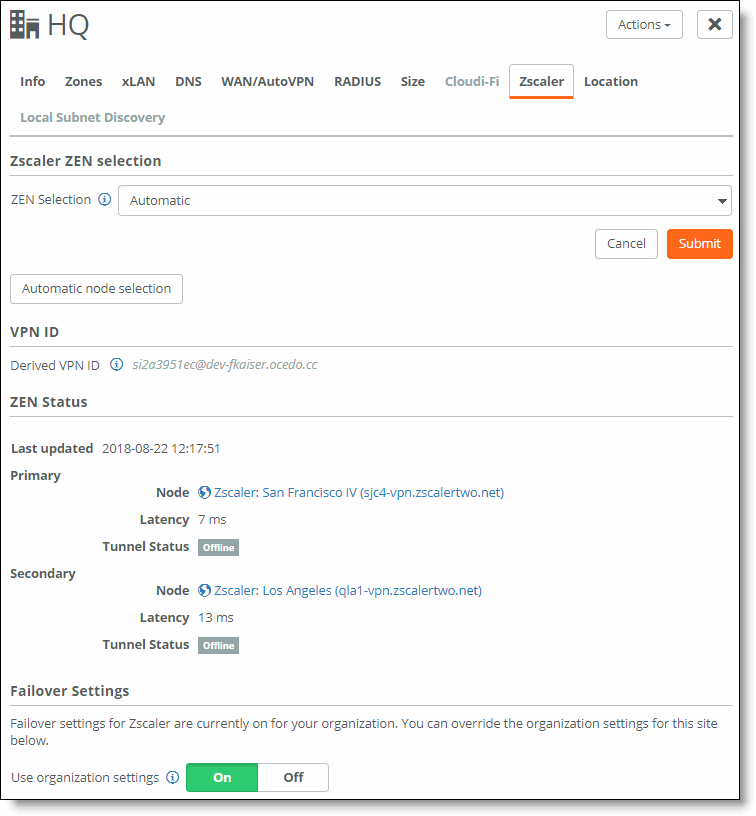Click the globe icon next to Los Angeles node
Viewport: 756px width, 816px height.
pos(204,590)
